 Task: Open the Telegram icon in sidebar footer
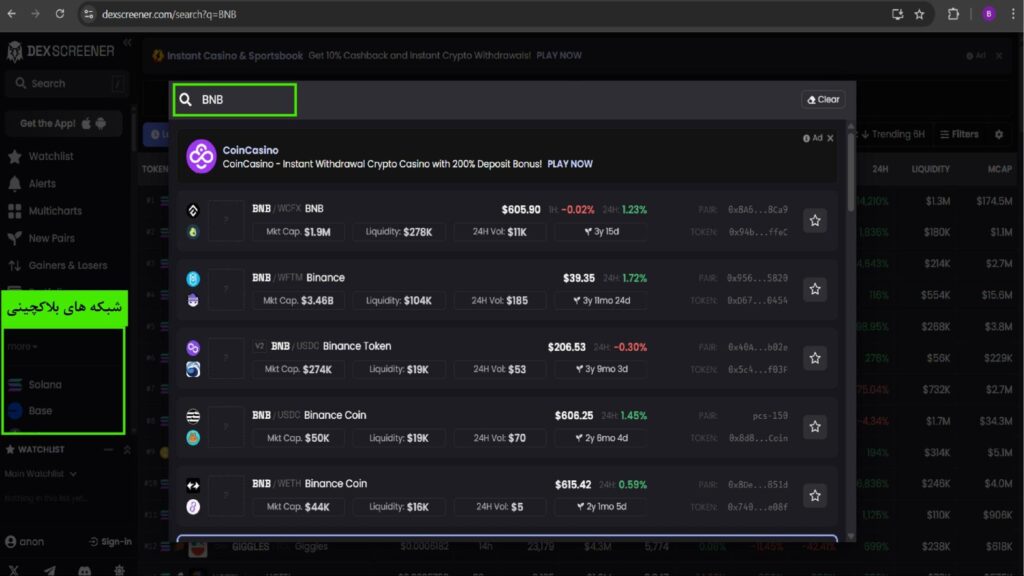pos(50,570)
